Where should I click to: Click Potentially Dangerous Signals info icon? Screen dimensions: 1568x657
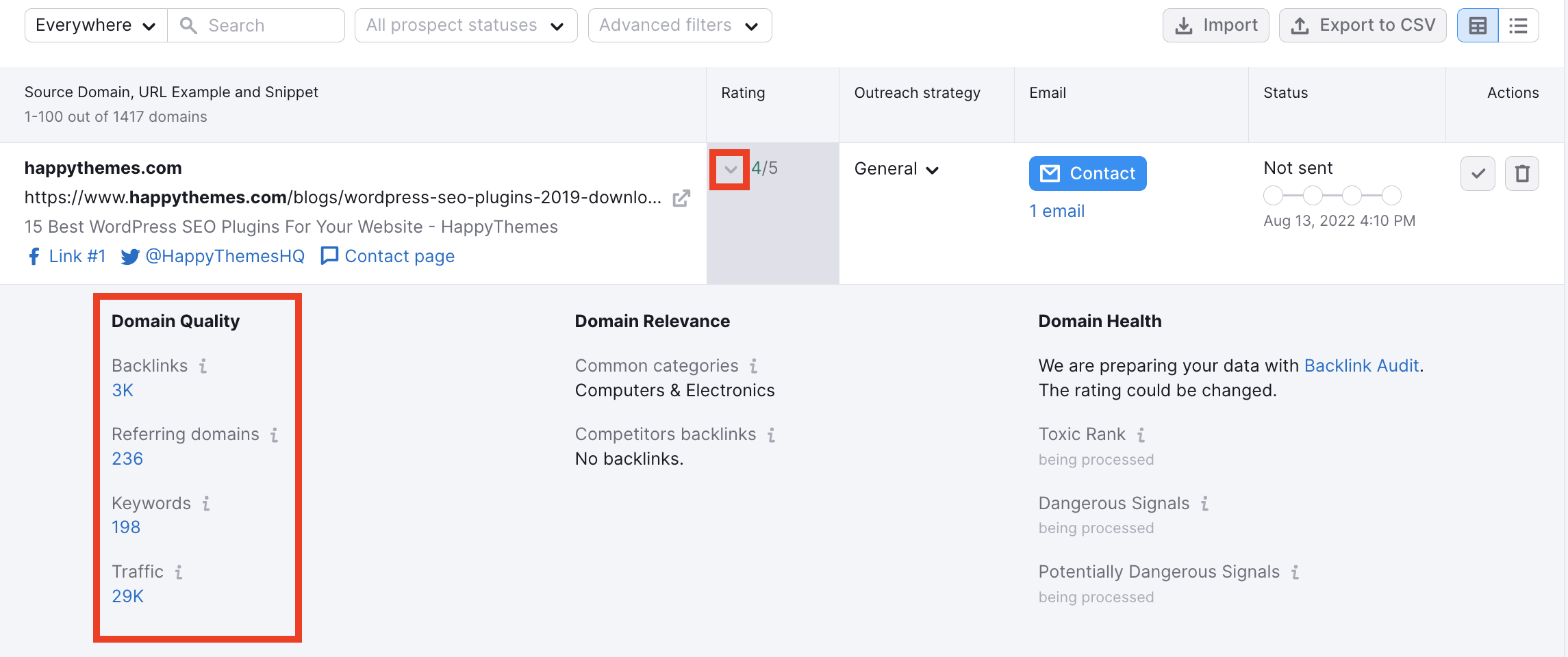click(1295, 572)
